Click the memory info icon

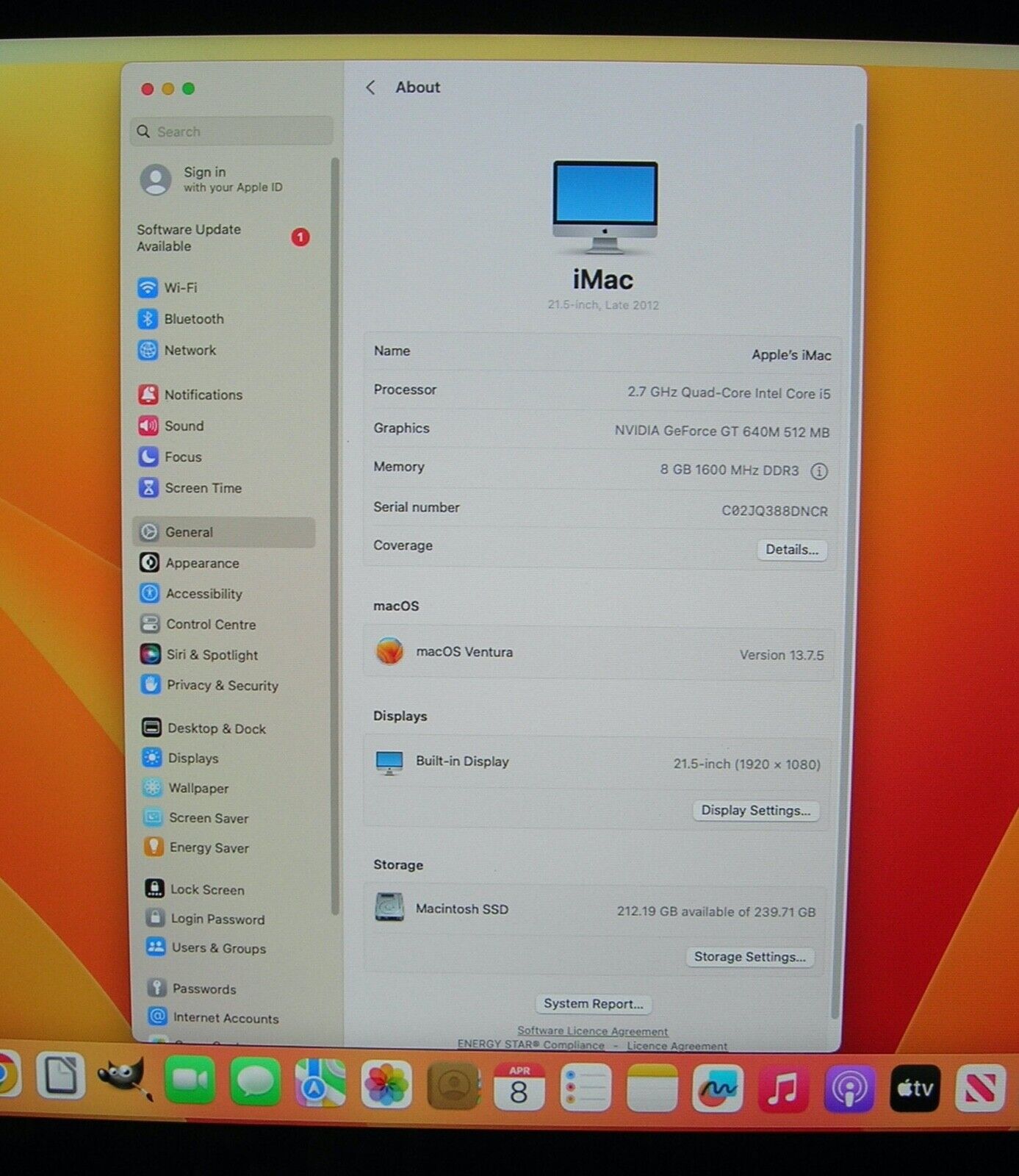(818, 472)
